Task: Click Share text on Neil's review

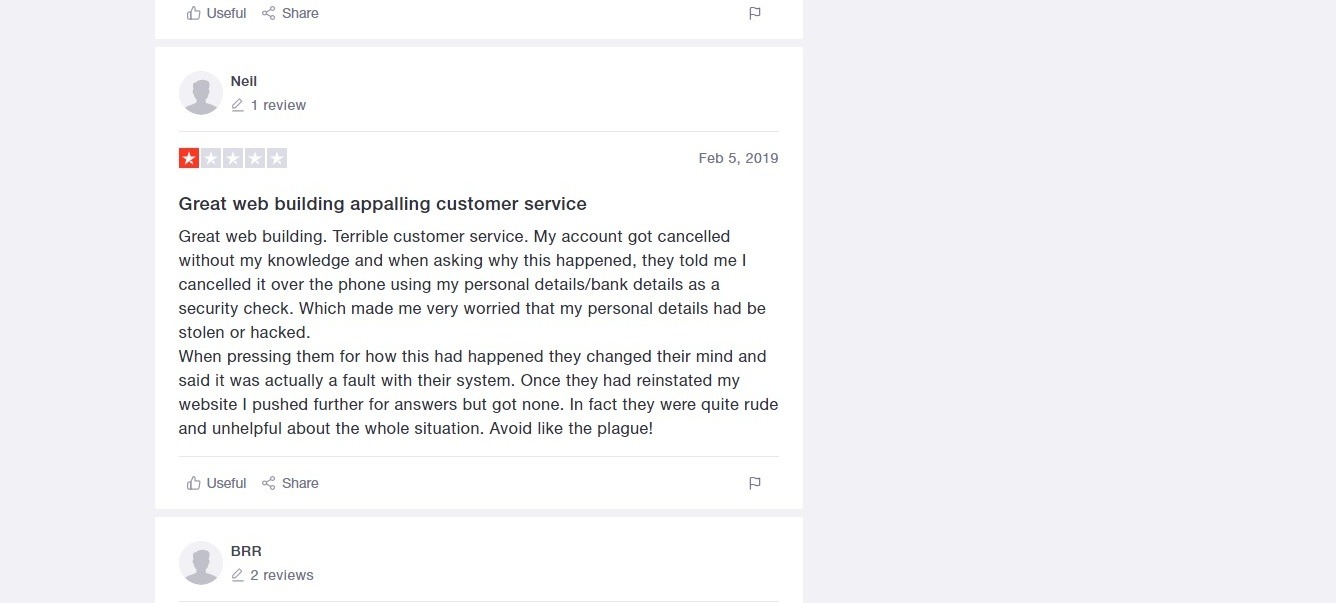Action: (300, 483)
